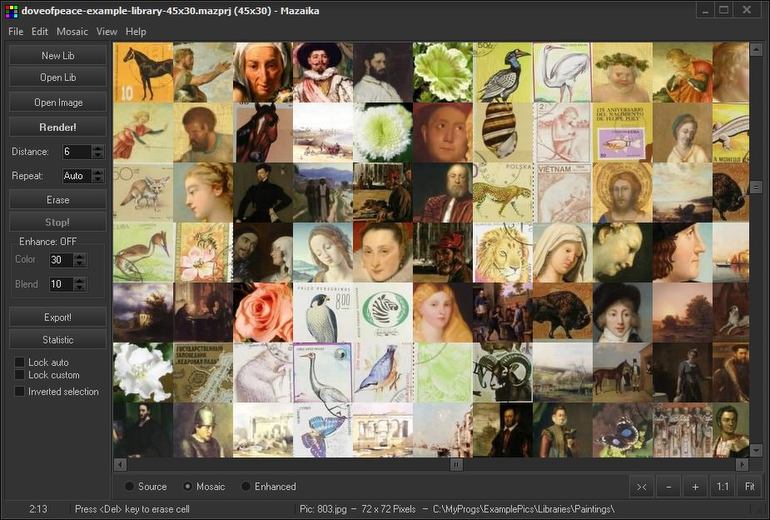Select the white gardenia flower tile
The image size is (770, 520).
pos(143,372)
